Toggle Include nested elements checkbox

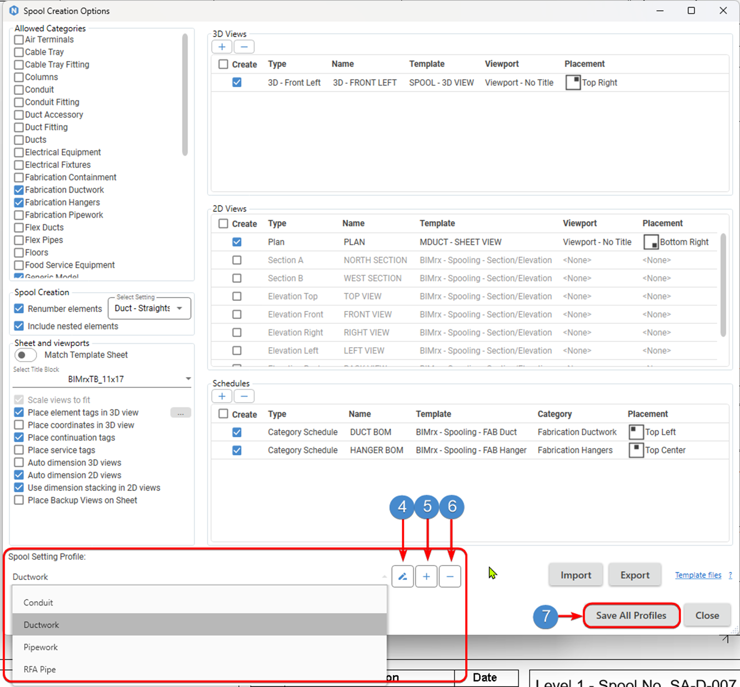click(19, 326)
